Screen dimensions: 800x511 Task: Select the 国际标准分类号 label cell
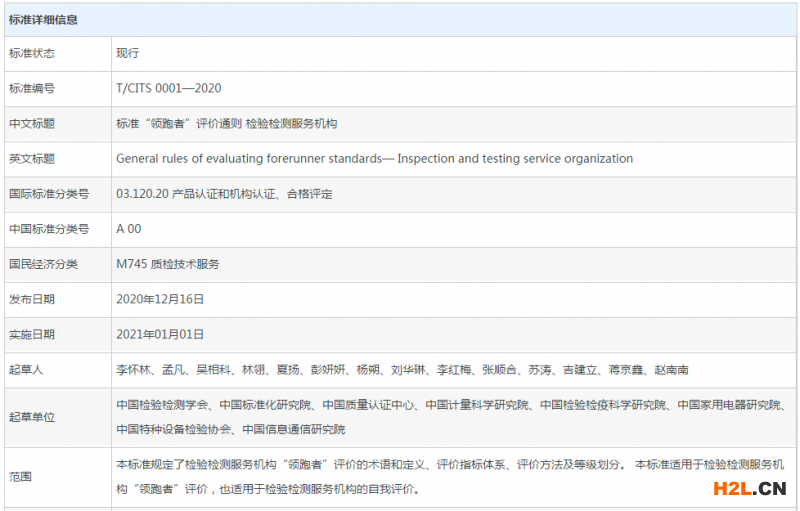tap(58, 194)
